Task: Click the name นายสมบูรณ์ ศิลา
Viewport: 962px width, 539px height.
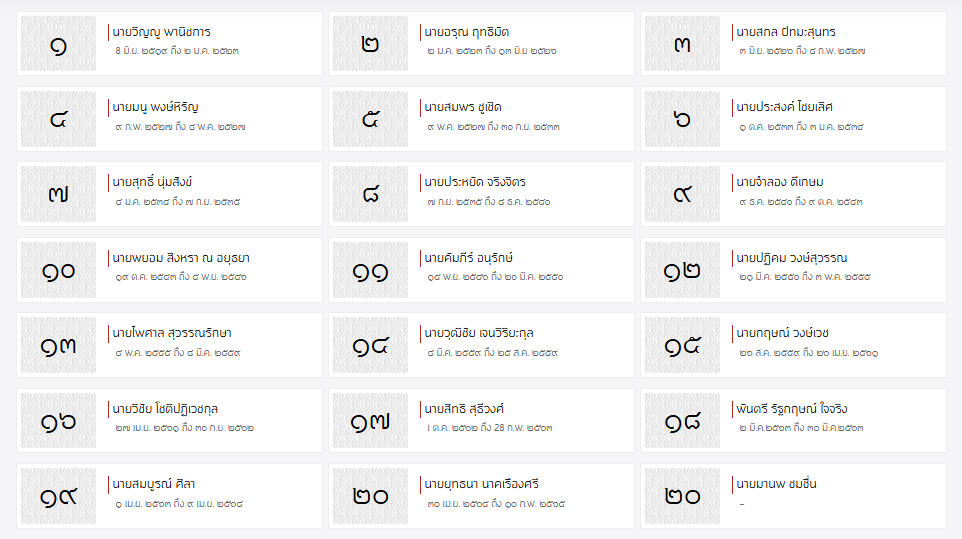Action: (154, 484)
